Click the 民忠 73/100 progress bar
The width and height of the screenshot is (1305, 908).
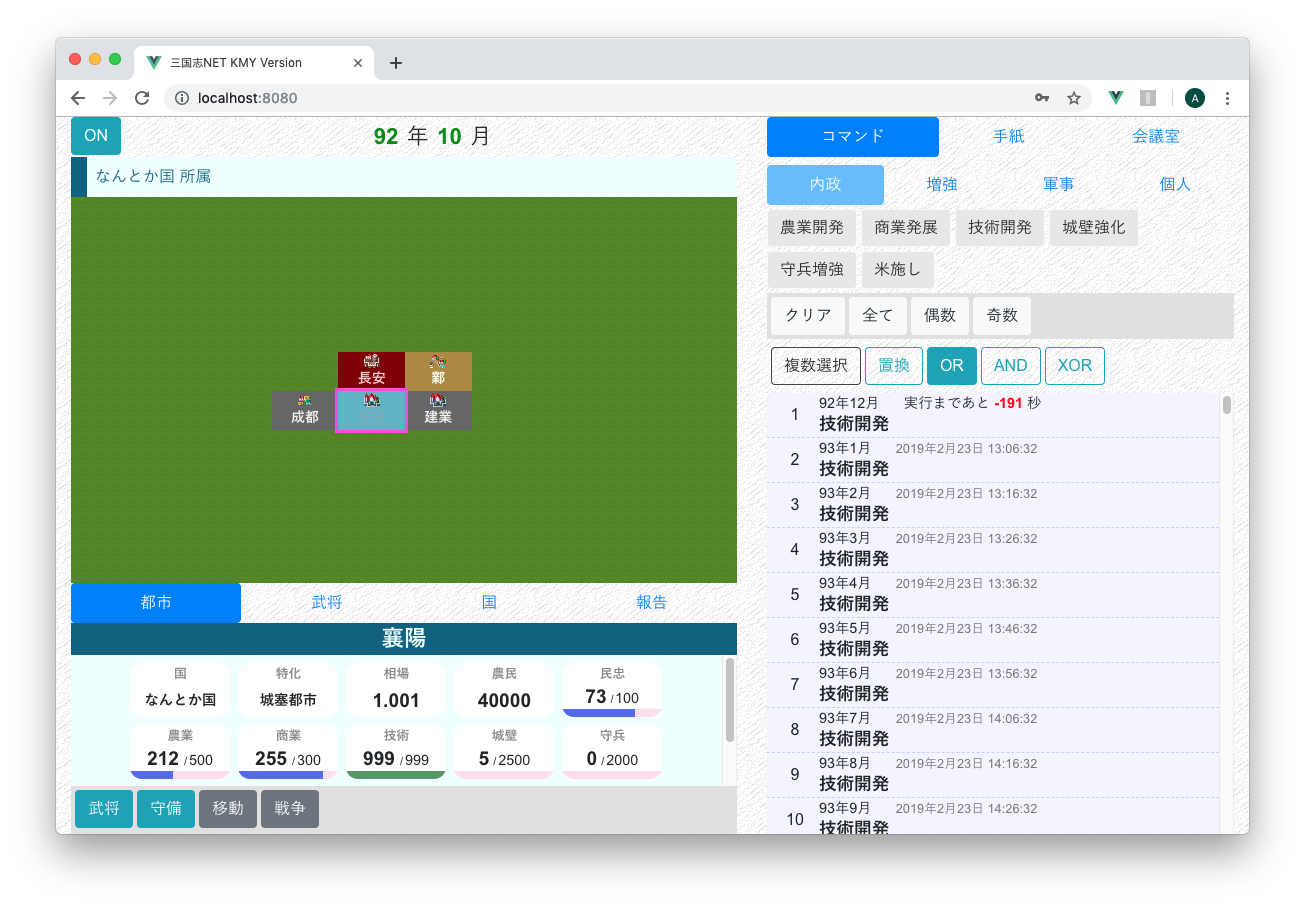pyautogui.click(x=612, y=713)
